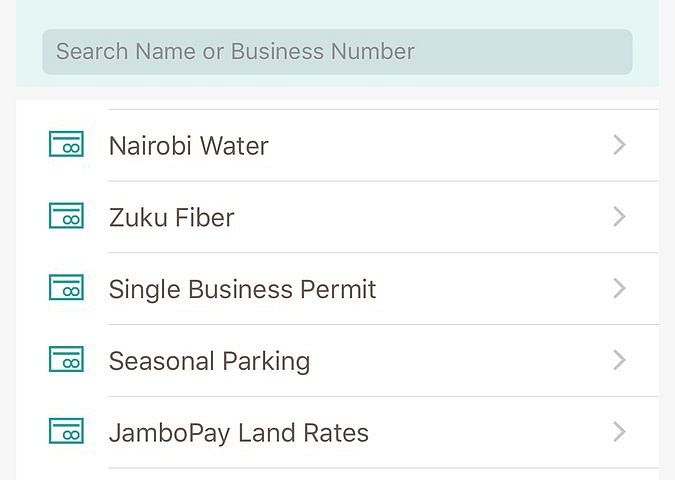This screenshot has width=675, height=480.
Task: Click the Seasonal Parking bill icon
Action: pos(66,359)
